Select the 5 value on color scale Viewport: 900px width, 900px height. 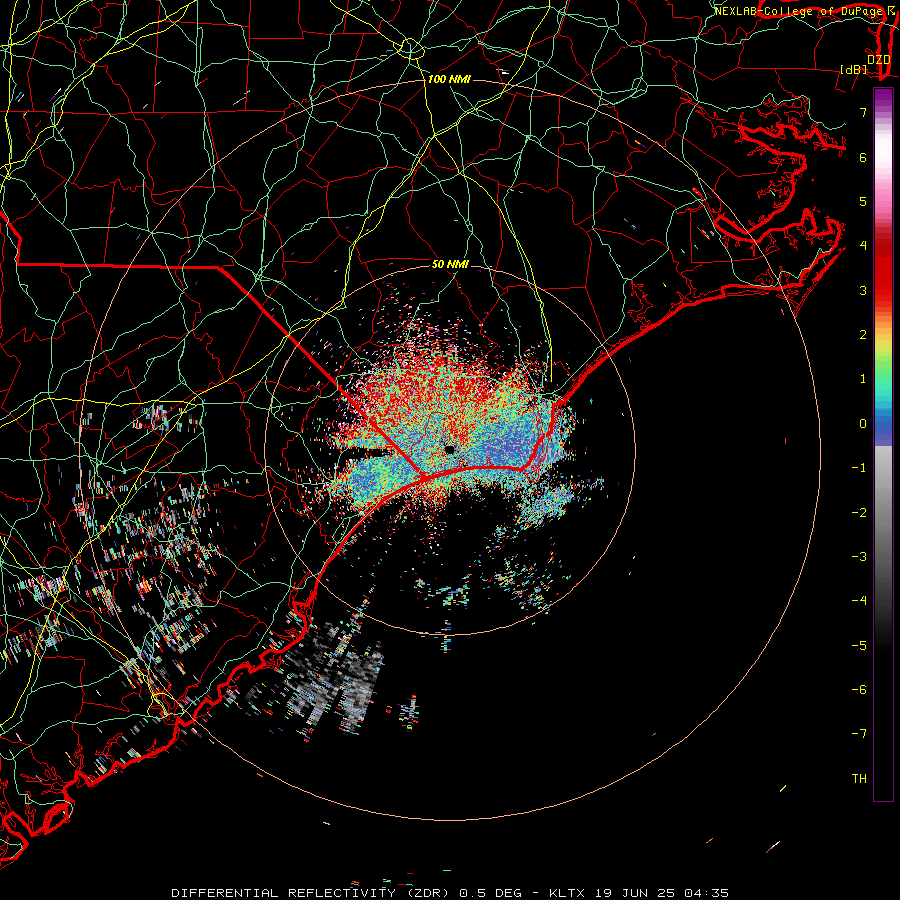(x=863, y=201)
